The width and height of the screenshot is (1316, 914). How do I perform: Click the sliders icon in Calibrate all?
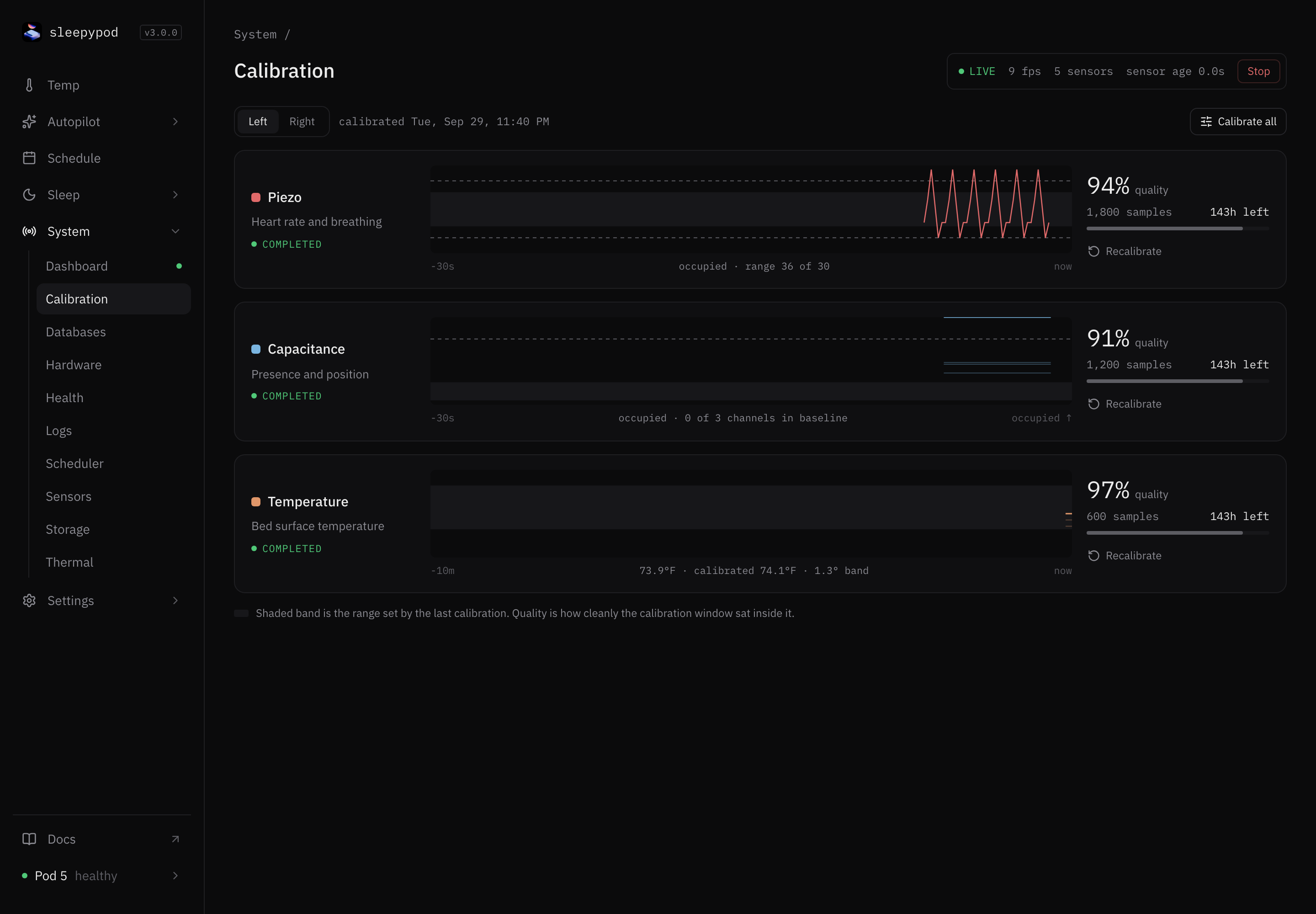[1206, 122]
